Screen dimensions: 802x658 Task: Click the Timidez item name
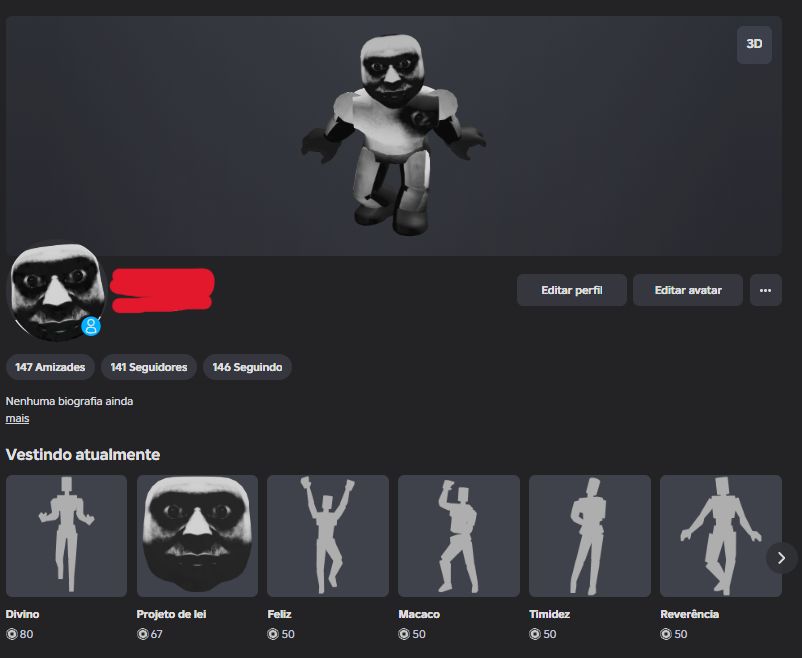tap(549, 614)
